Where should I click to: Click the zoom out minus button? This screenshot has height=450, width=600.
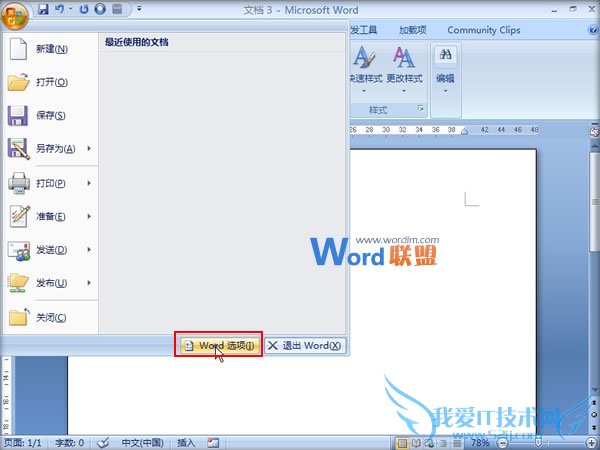[503, 443]
